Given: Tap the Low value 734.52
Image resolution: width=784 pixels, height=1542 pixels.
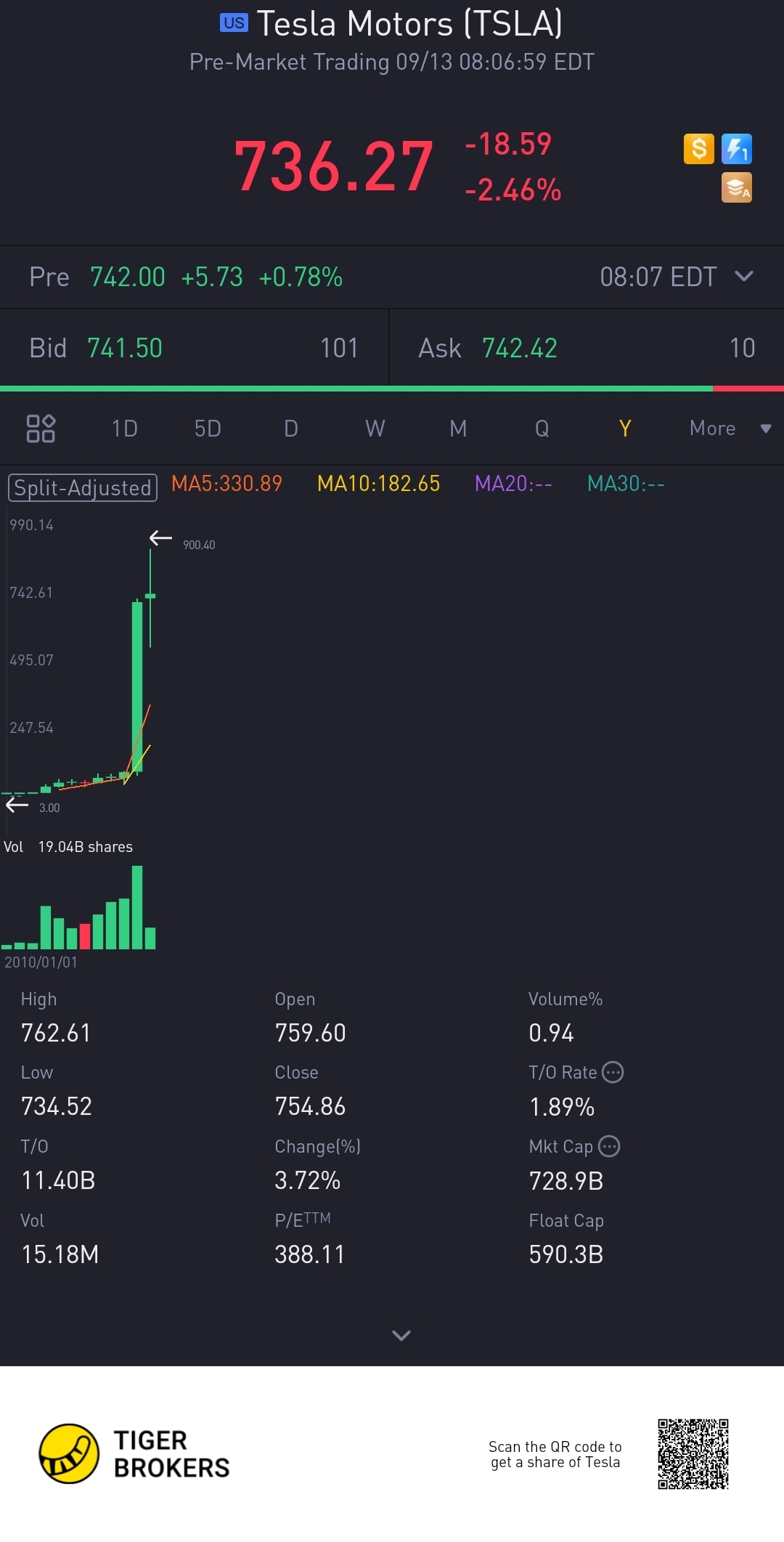Looking at the screenshot, I should 57,1106.
